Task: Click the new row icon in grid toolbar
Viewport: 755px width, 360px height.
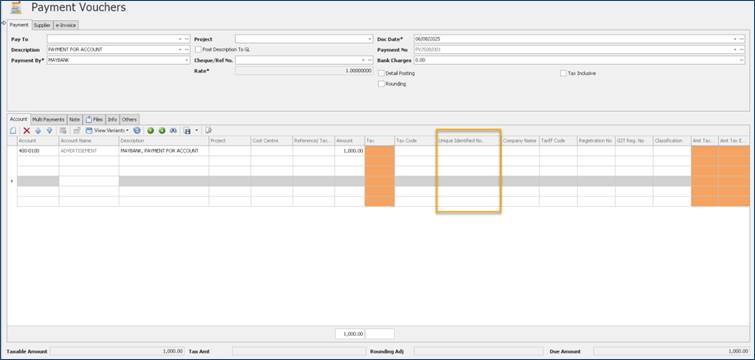Action: 13,130
